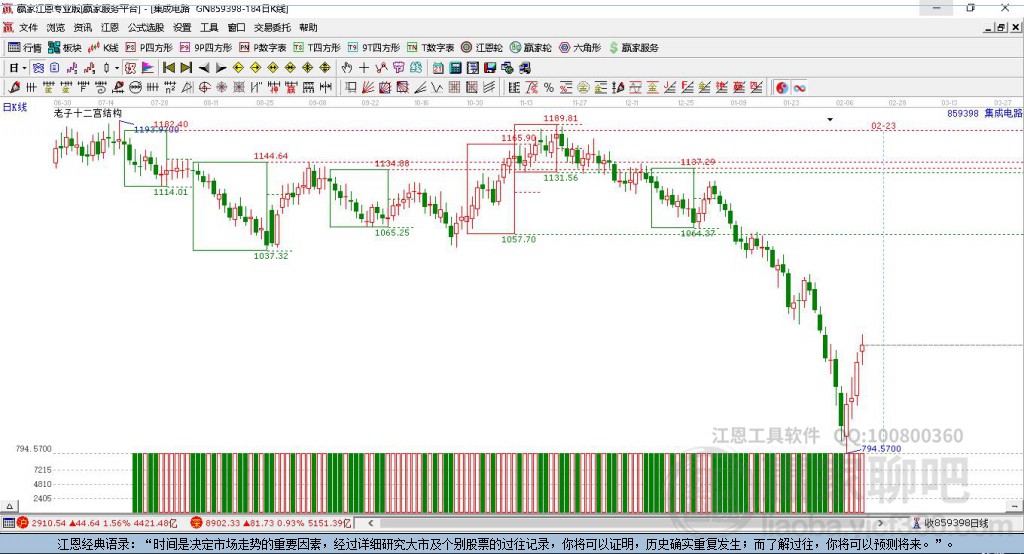Open the 公式选股 menu

[x=145, y=28]
